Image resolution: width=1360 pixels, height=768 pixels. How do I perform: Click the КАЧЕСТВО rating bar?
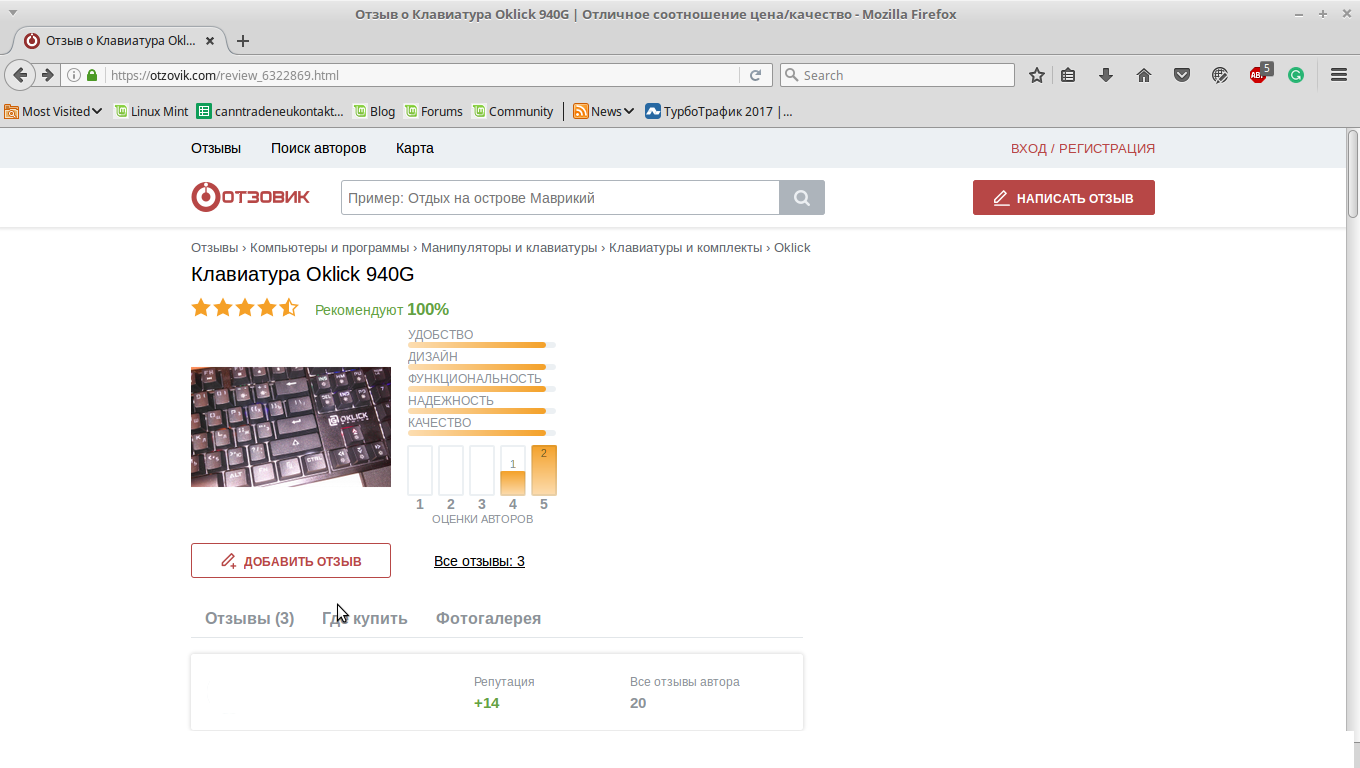coord(482,433)
